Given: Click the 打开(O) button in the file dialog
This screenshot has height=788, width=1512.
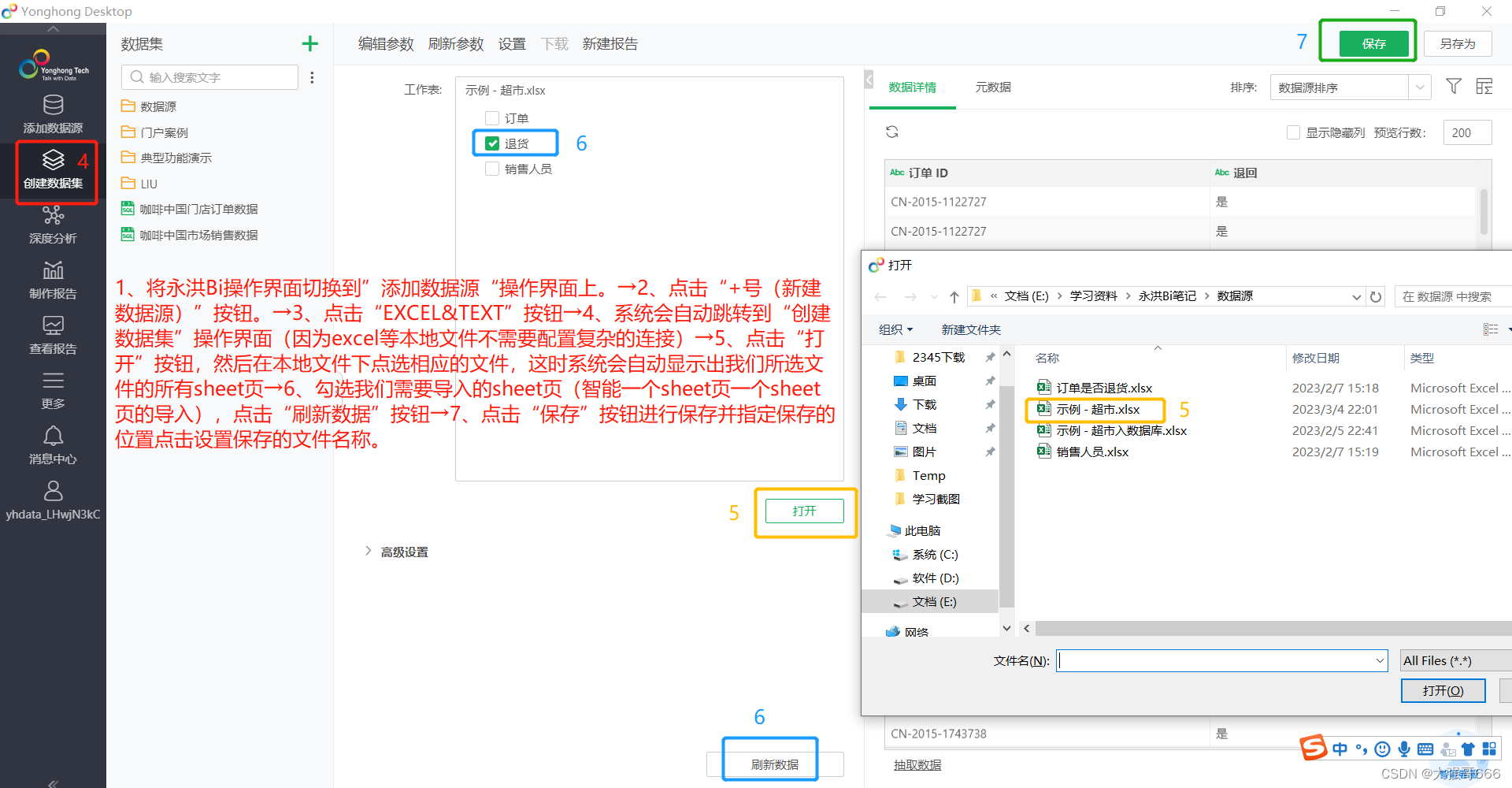Looking at the screenshot, I should (x=1443, y=690).
